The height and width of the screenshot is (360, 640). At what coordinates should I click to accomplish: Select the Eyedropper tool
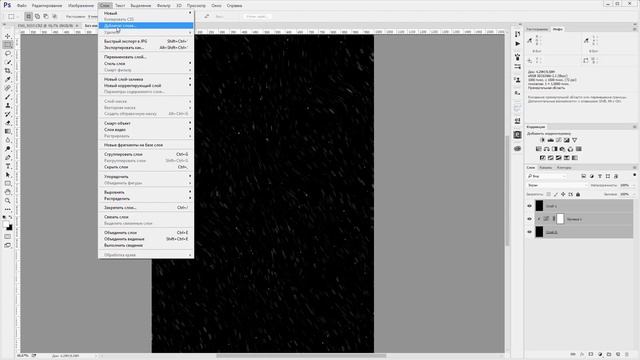click(x=8, y=79)
